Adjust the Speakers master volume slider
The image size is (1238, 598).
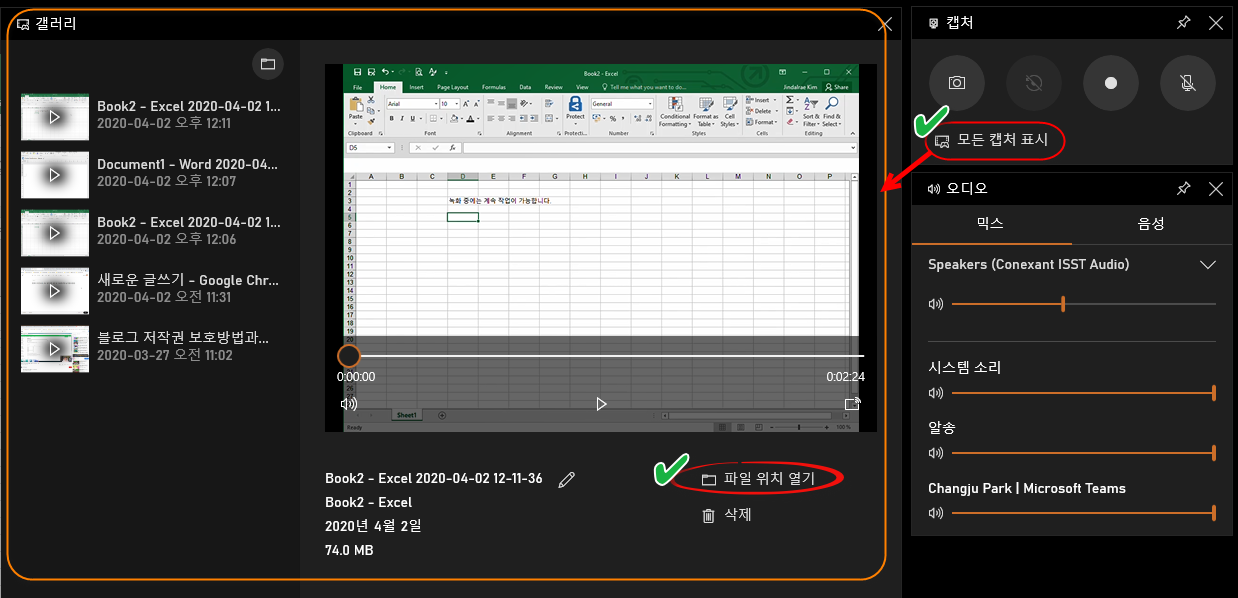(x=1084, y=304)
